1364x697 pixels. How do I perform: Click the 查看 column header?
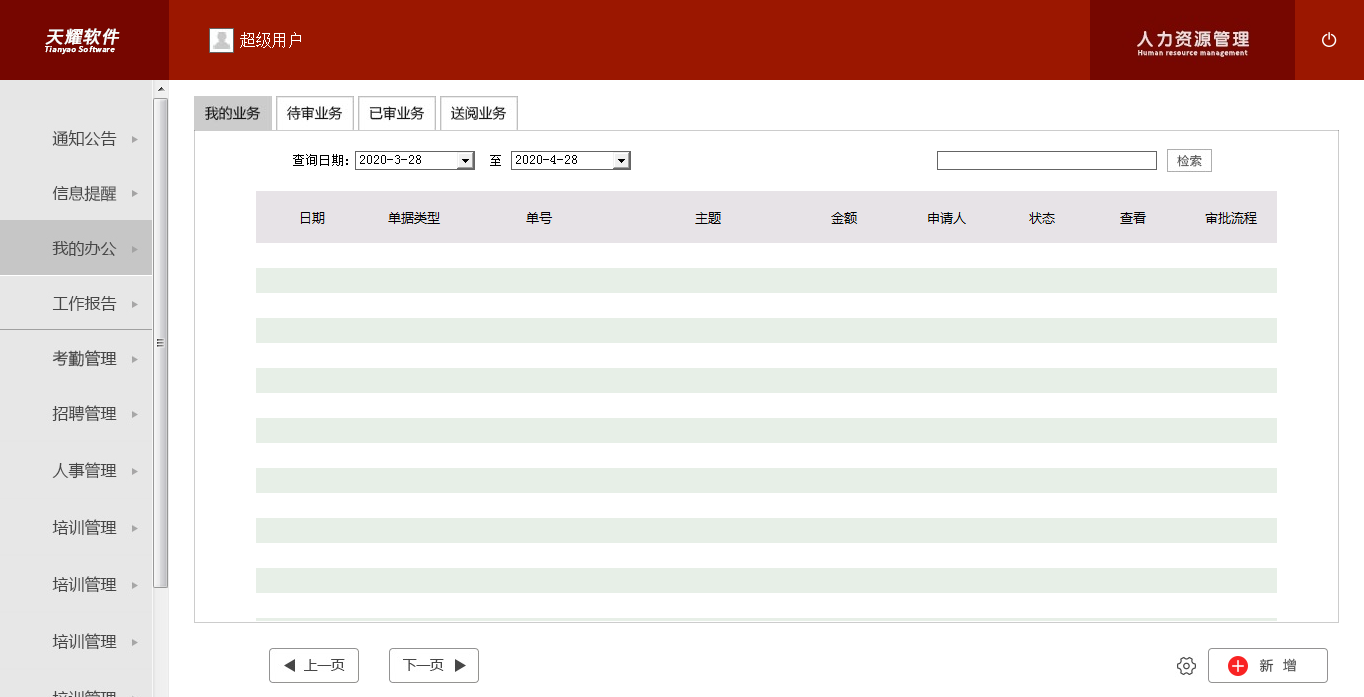point(1133,218)
